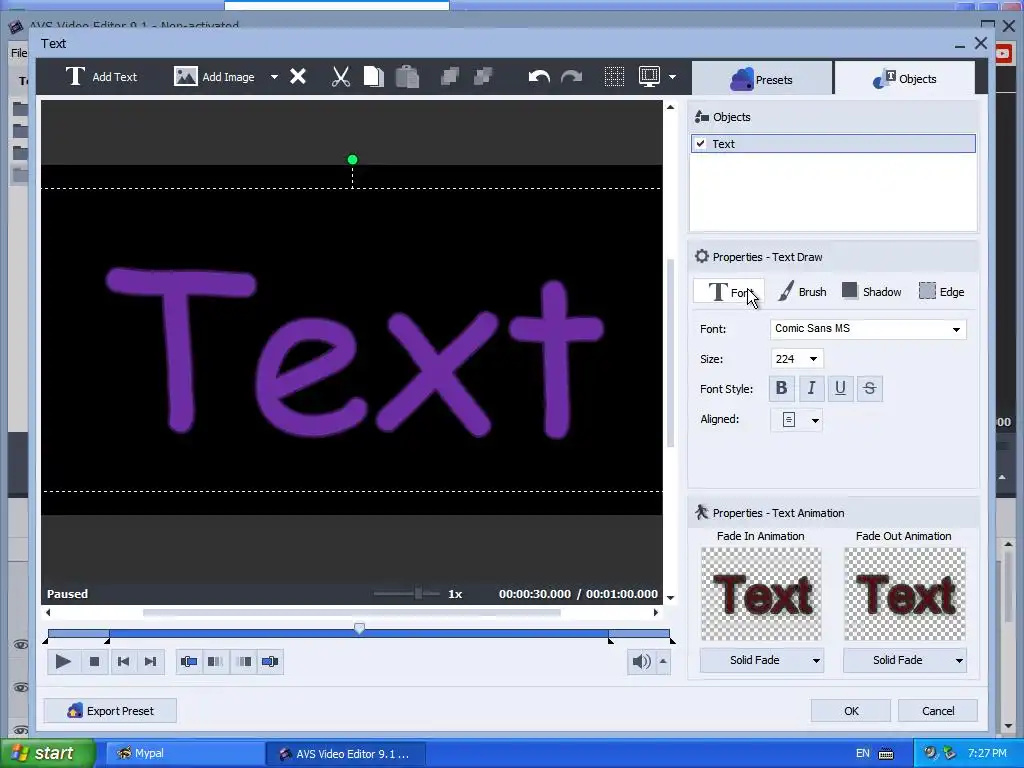The width and height of the screenshot is (1024, 768).
Task: Click the set fade-out end marker icon
Action: (270, 662)
